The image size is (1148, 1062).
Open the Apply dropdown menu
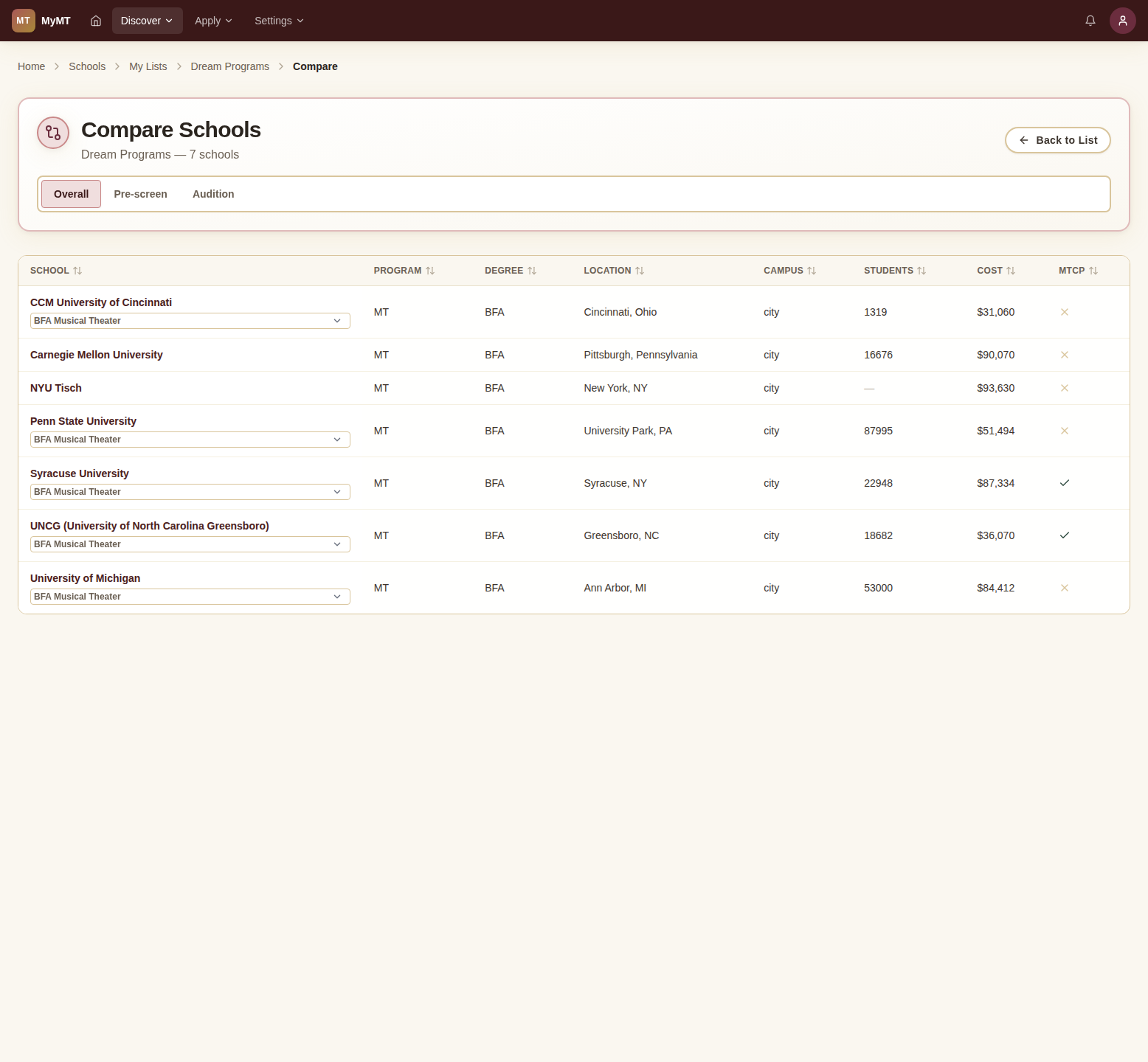pos(213,21)
